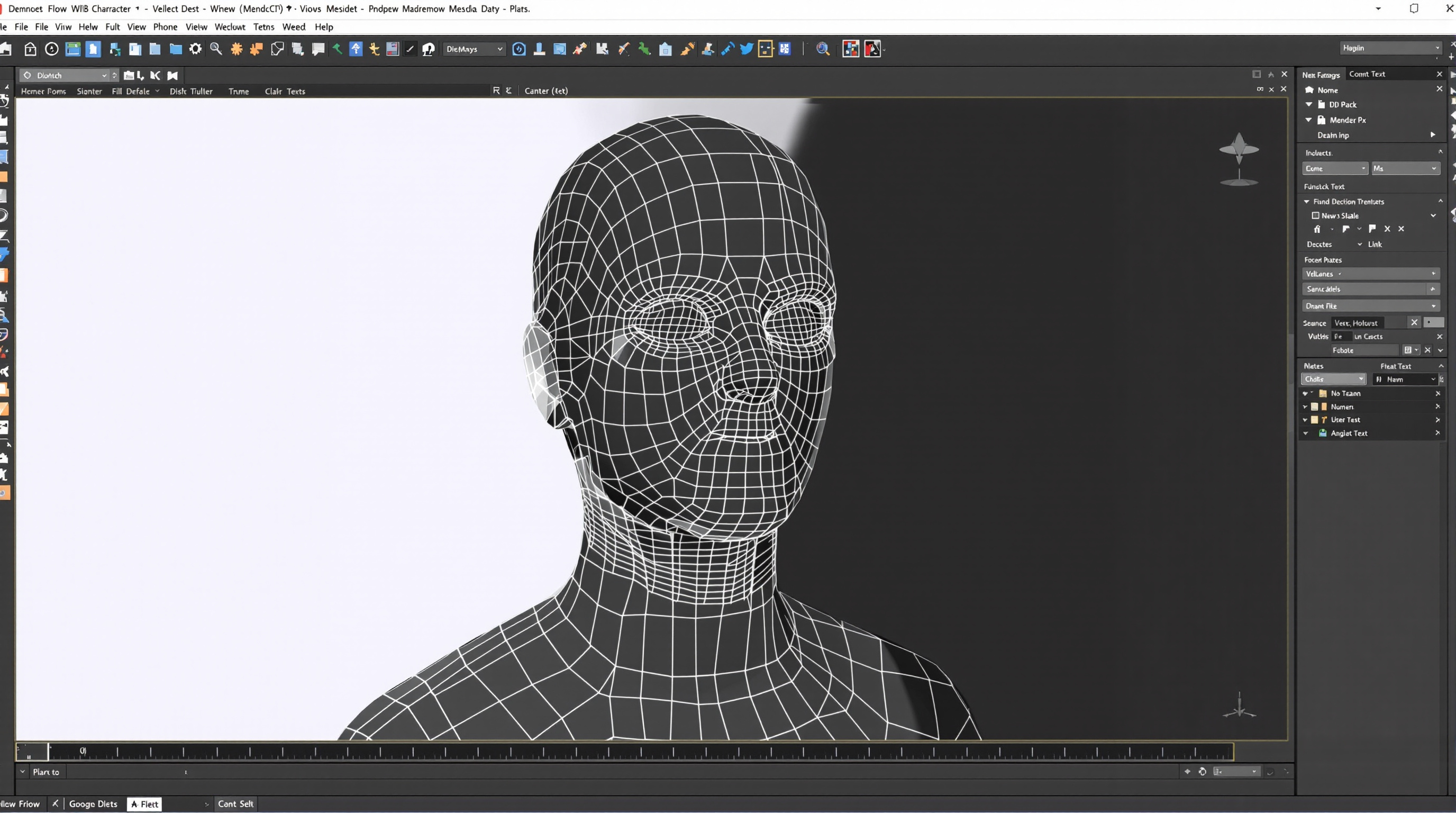Open the Weed menu
This screenshot has width=1456, height=813.
293,26
